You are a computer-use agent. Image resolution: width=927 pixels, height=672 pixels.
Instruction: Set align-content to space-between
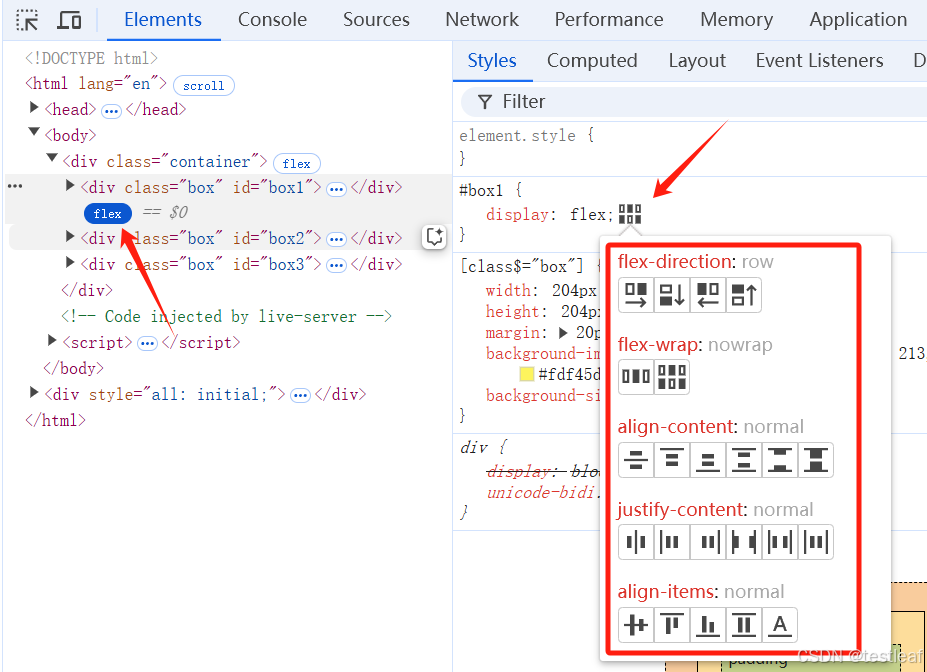point(780,460)
